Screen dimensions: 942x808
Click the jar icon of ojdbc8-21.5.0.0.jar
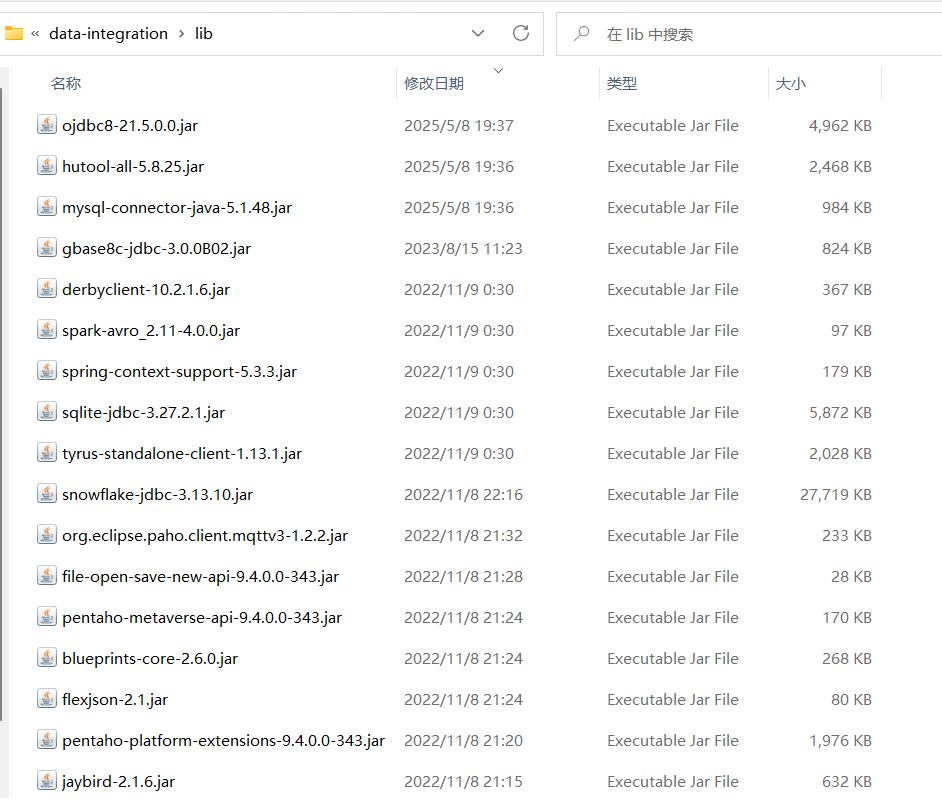(47, 124)
